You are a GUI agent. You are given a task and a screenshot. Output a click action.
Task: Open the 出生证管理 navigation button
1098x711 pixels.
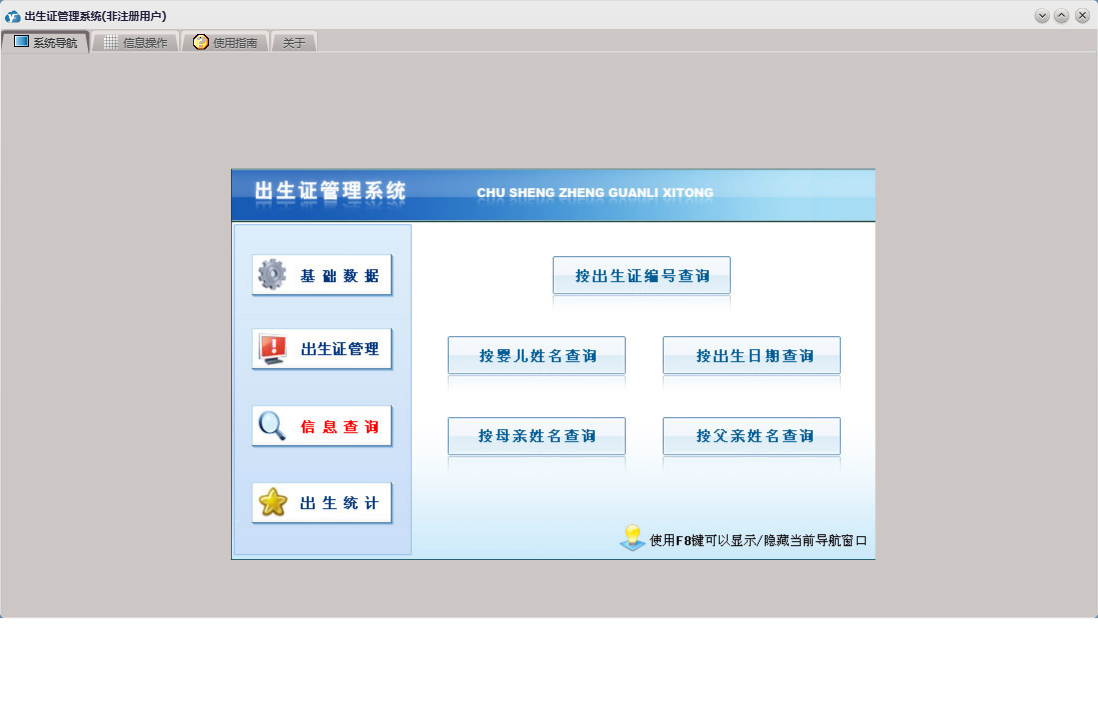click(321, 349)
